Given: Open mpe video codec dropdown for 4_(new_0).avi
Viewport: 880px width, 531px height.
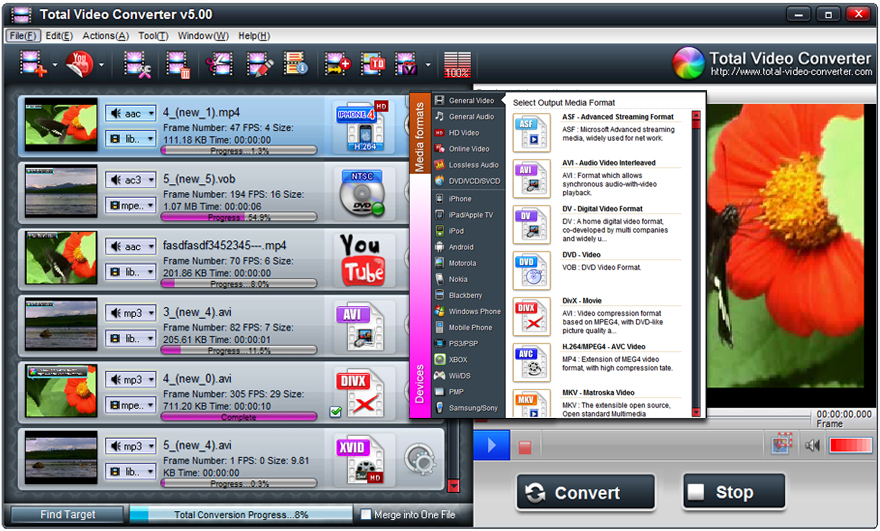Looking at the screenshot, I should 130,405.
